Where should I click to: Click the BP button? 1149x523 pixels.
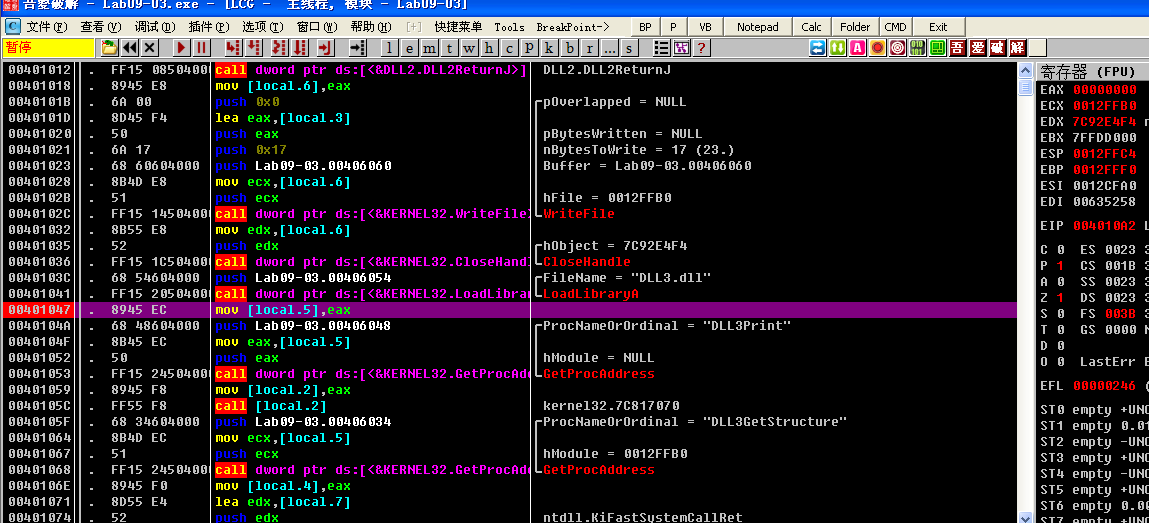pyautogui.click(x=645, y=27)
